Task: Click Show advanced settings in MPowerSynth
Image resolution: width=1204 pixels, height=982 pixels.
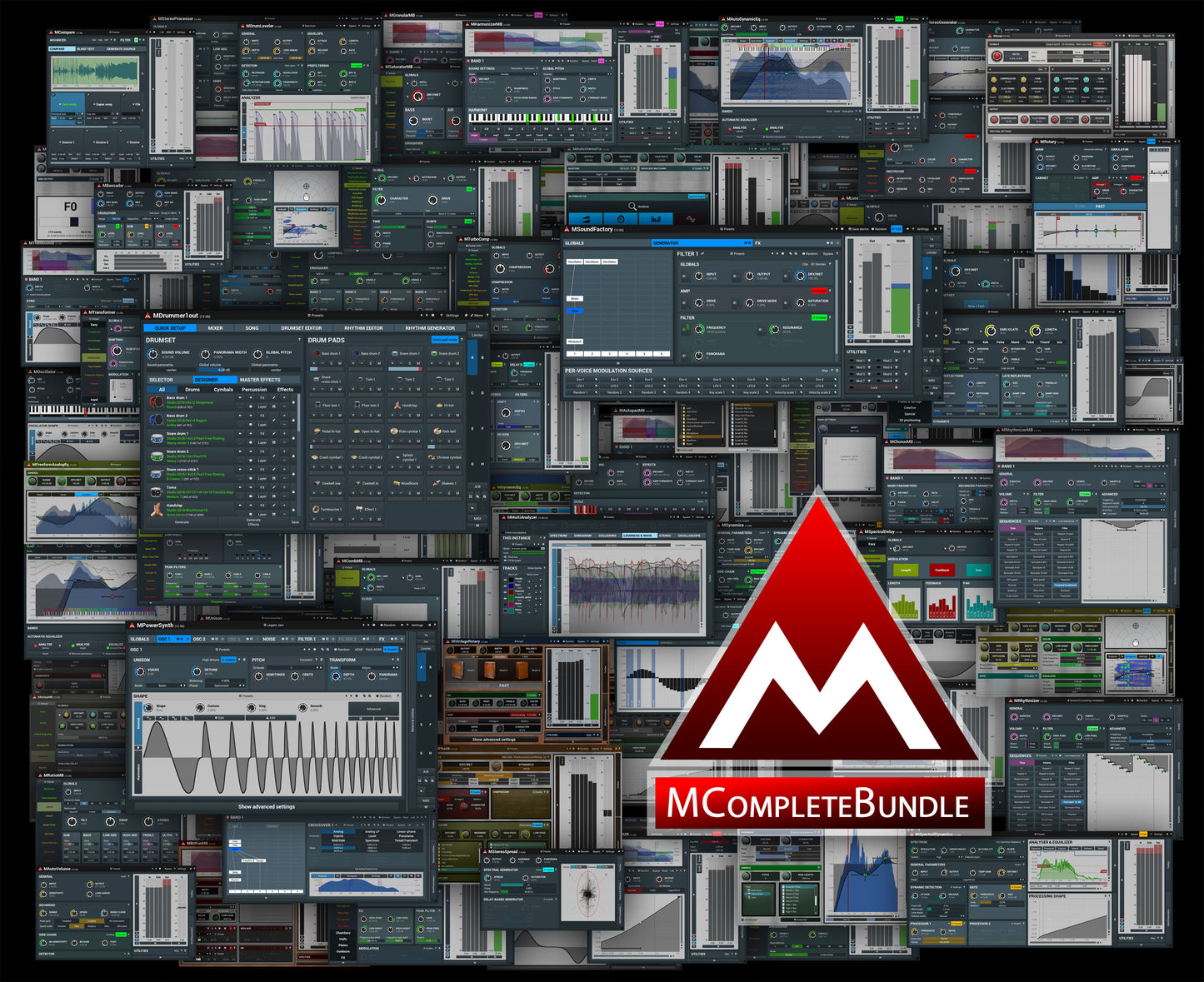Action: [x=266, y=806]
